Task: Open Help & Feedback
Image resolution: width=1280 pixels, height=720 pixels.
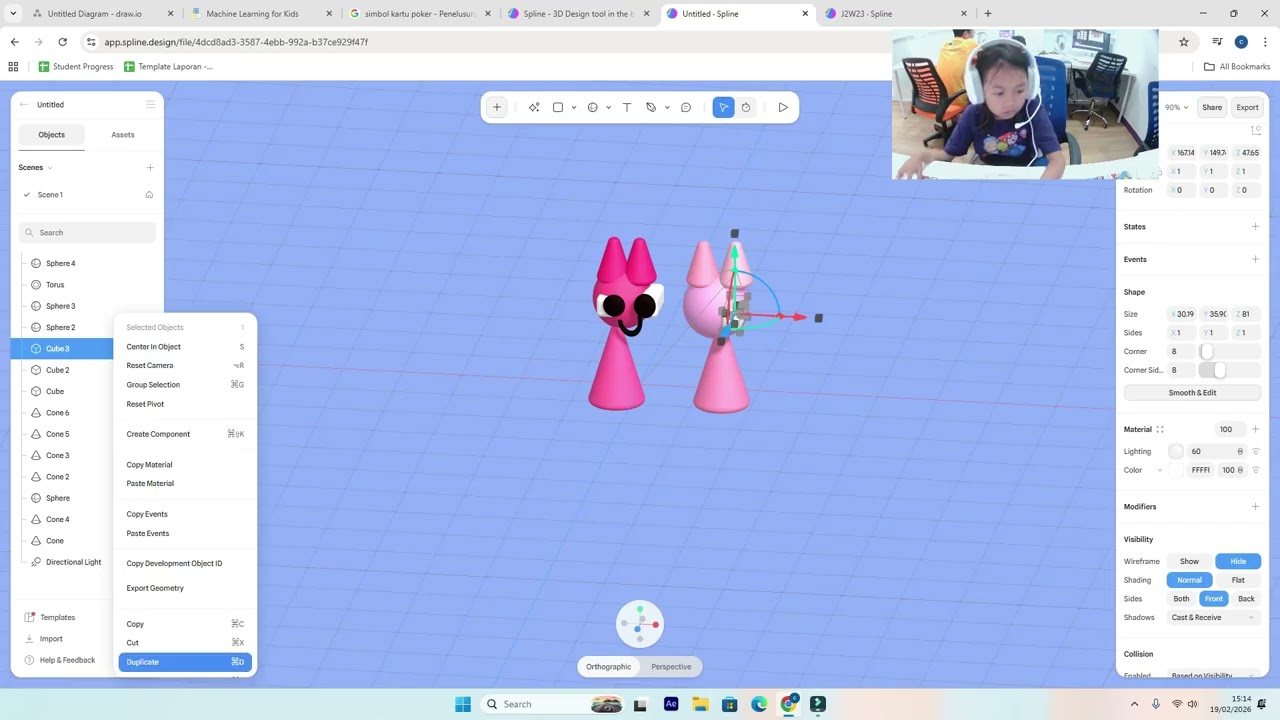Action: (x=60, y=660)
